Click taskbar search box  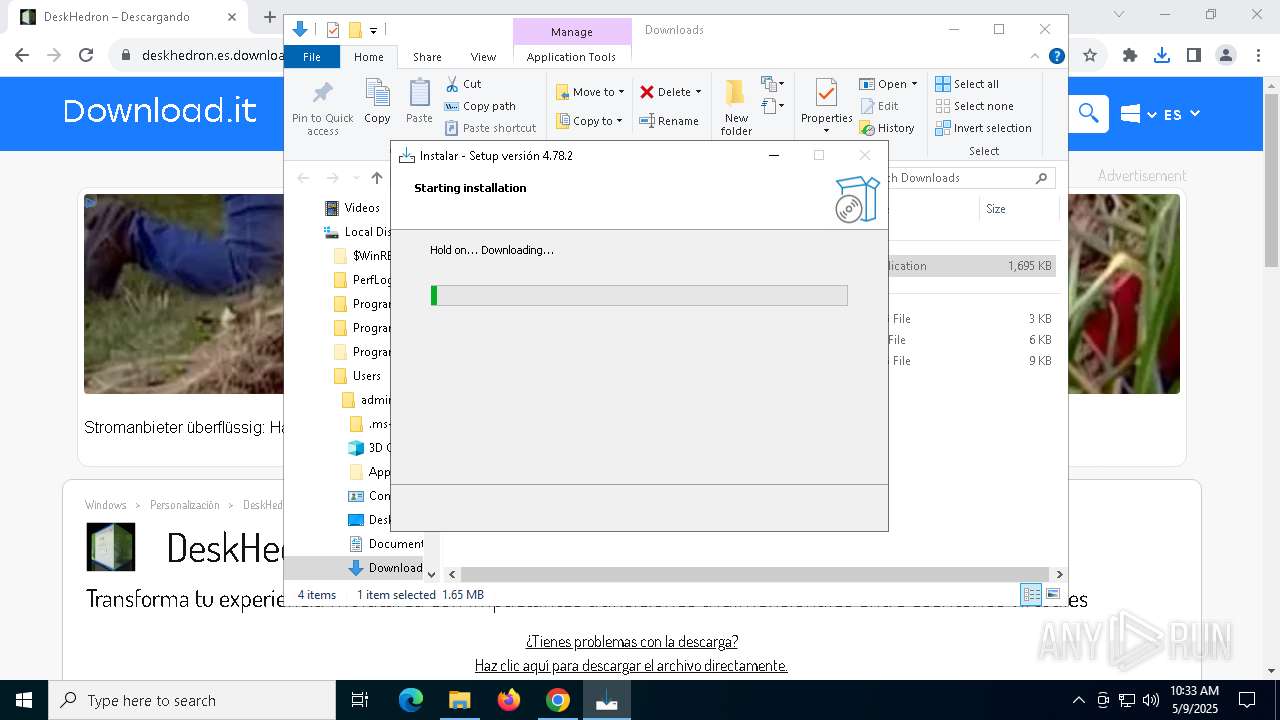click(x=192, y=700)
